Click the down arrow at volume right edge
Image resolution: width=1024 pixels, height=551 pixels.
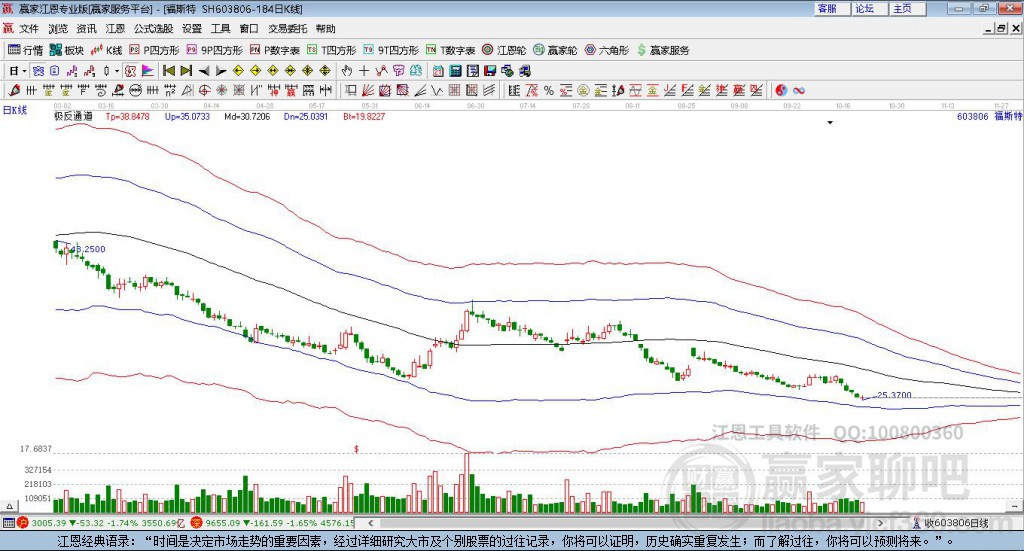click(1014, 505)
